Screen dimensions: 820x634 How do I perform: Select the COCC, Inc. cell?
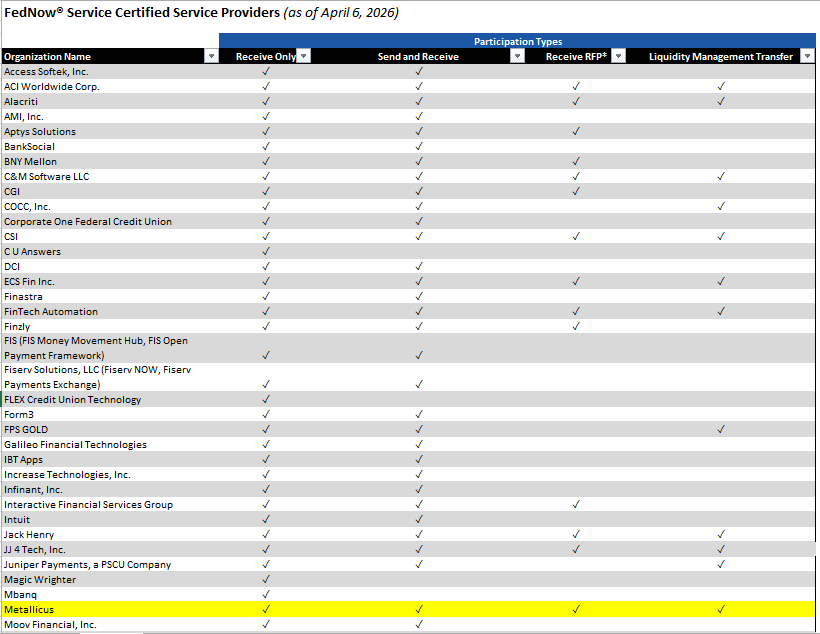(x=110, y=207)
